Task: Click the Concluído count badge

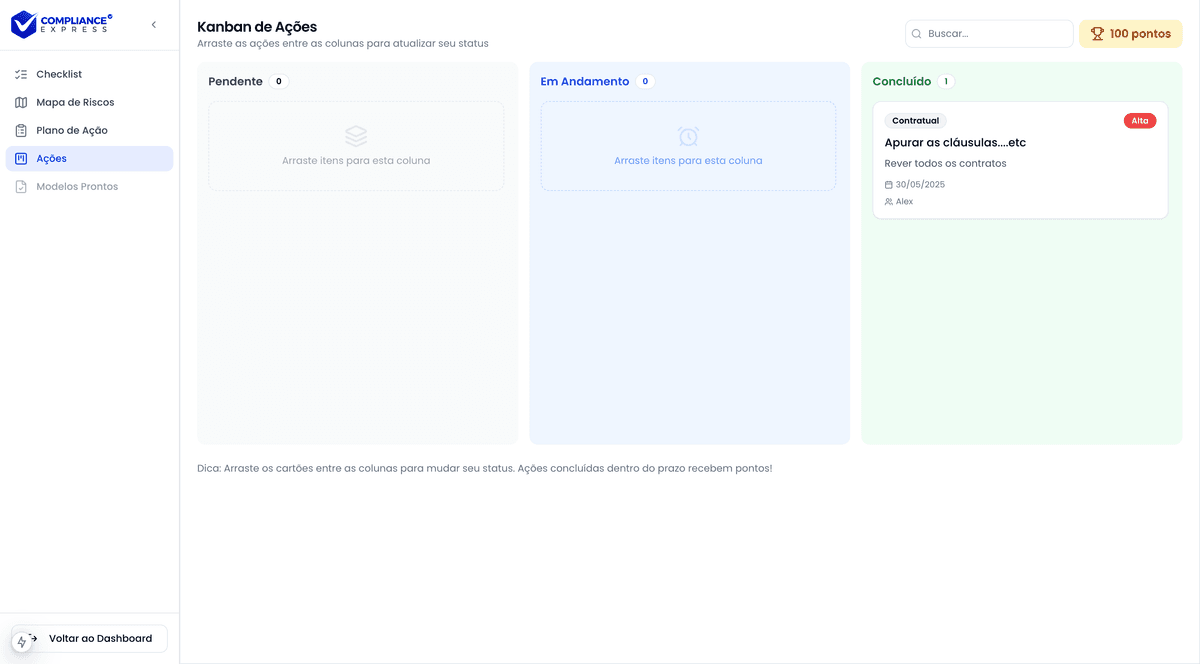Action: pyautogui.click(x=946, y=81)
